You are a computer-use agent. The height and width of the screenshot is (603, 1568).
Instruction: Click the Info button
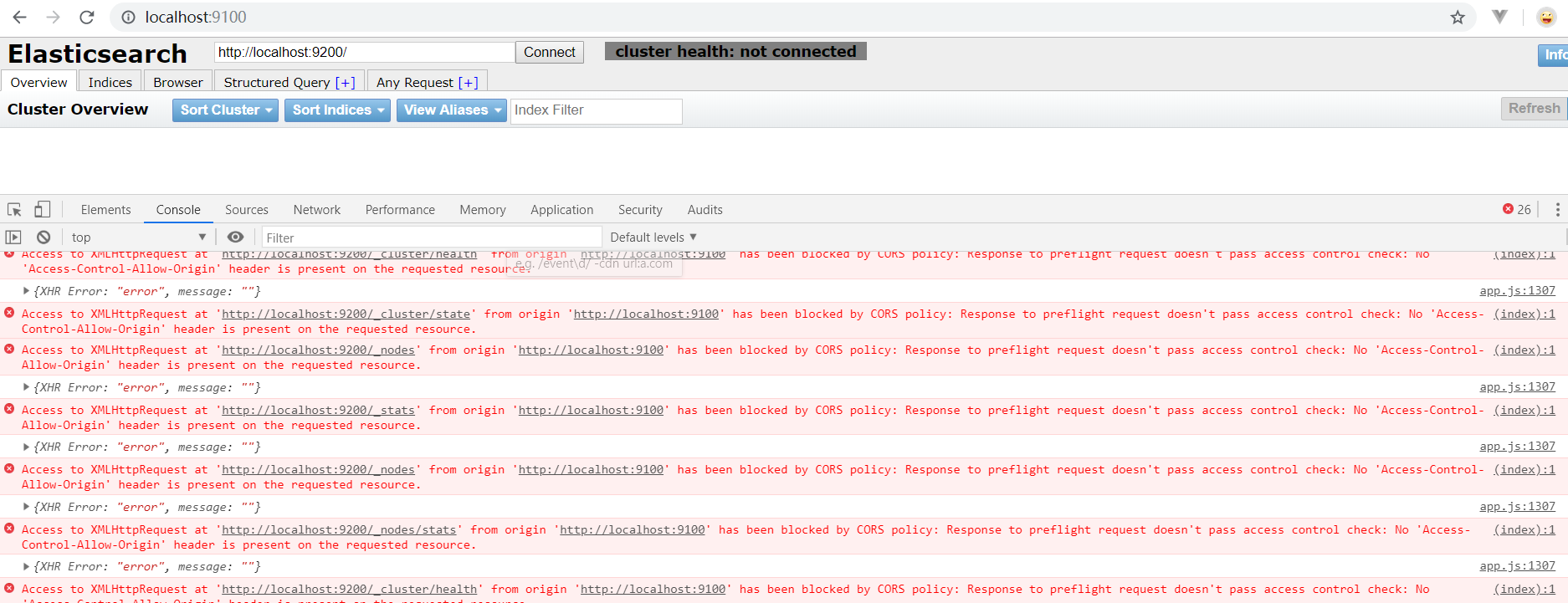(x=1554, y=55)
